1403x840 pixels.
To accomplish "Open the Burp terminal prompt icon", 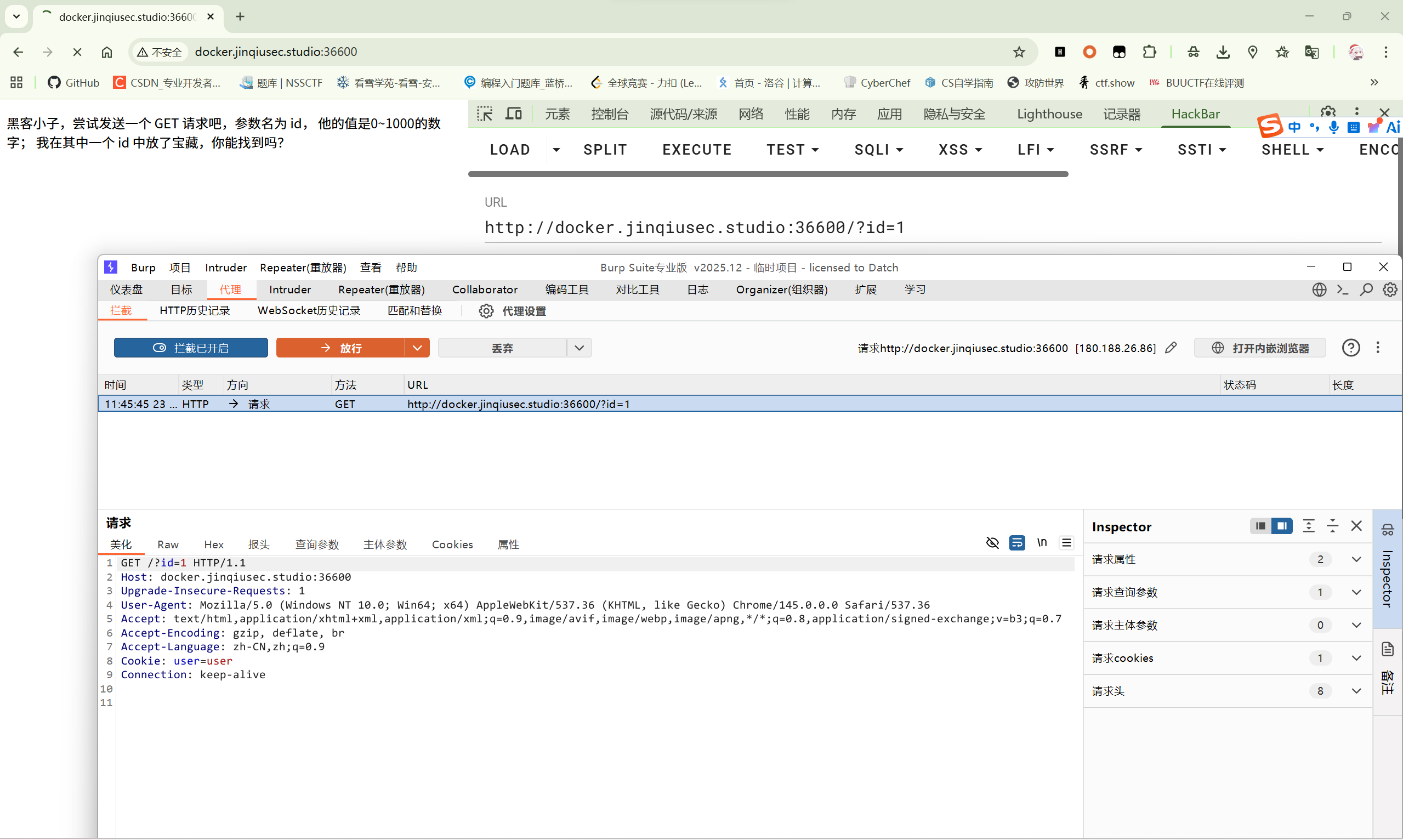I will 1343,290.
